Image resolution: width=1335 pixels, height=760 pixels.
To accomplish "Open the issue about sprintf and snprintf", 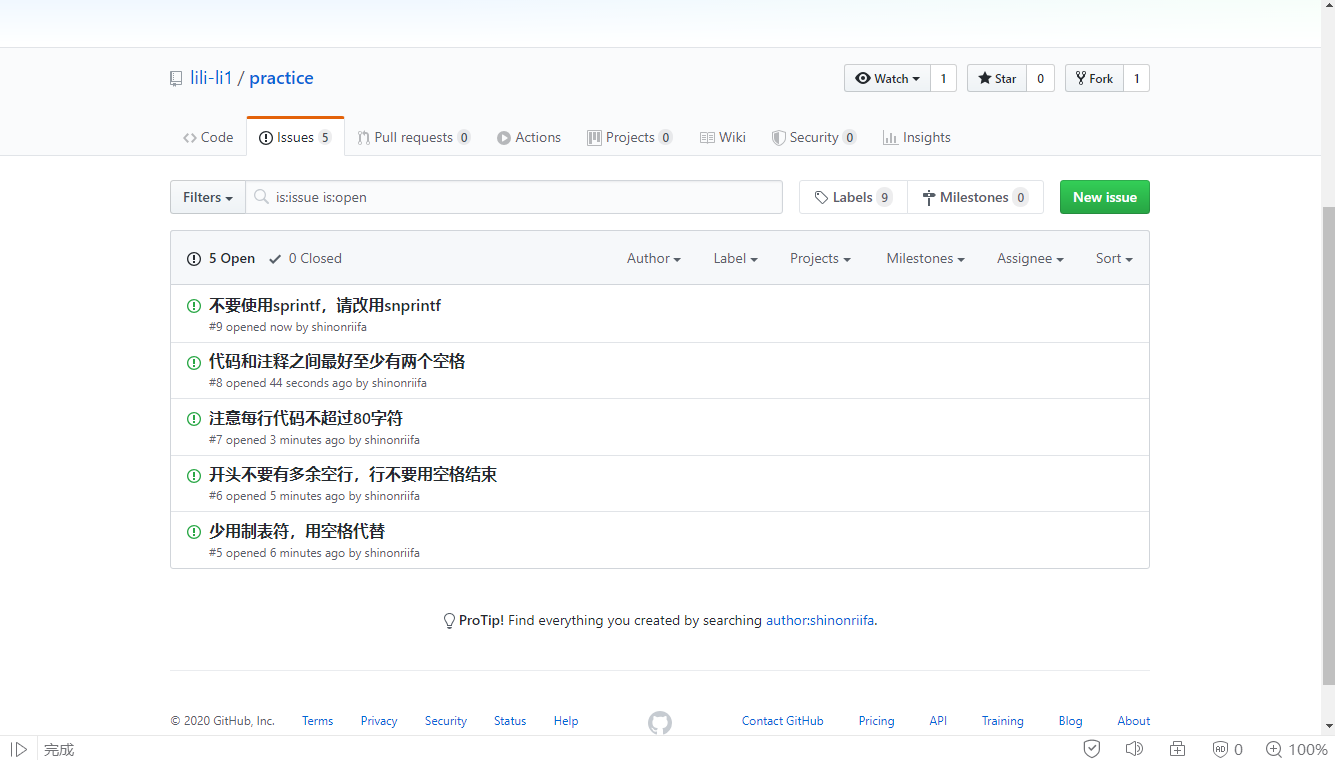I will coord(325,306).
